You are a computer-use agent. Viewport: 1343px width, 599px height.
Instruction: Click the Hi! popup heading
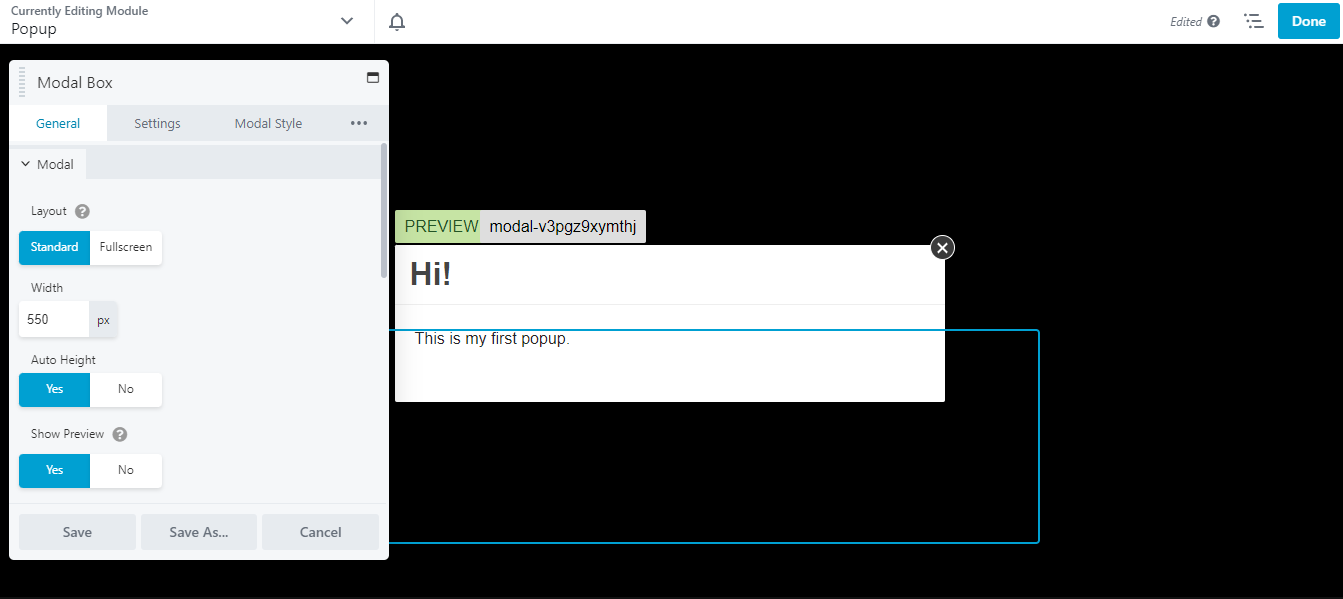[x=431, y=274]
